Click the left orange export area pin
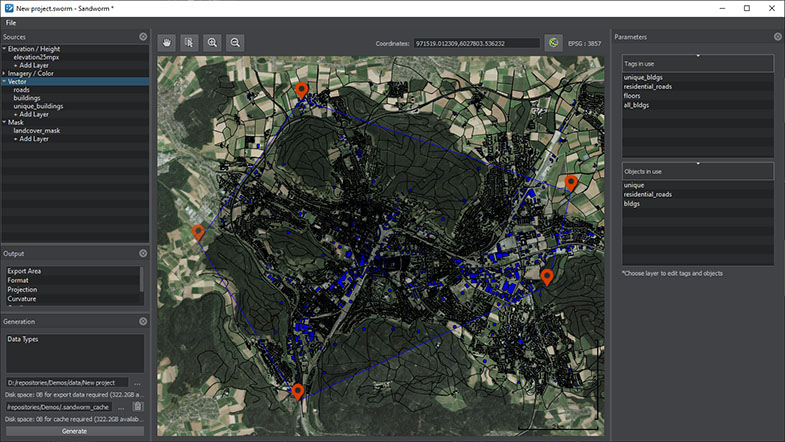The height and width of the screenshot is (442, 785). coord(198,233)
